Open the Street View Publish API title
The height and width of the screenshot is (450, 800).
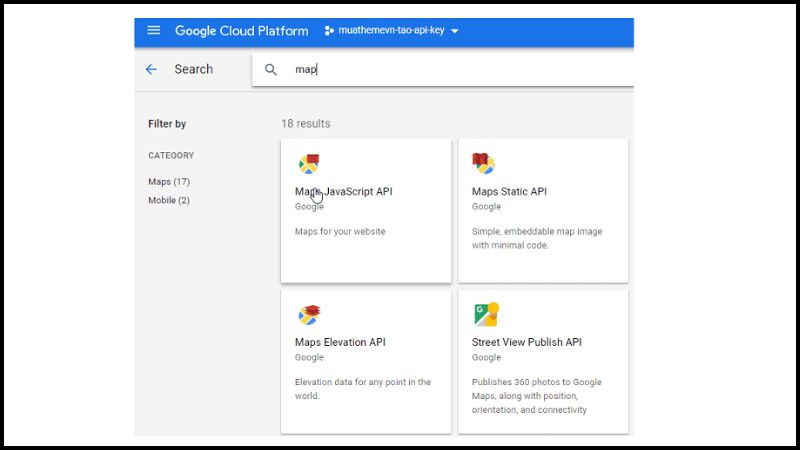(527, 342)
